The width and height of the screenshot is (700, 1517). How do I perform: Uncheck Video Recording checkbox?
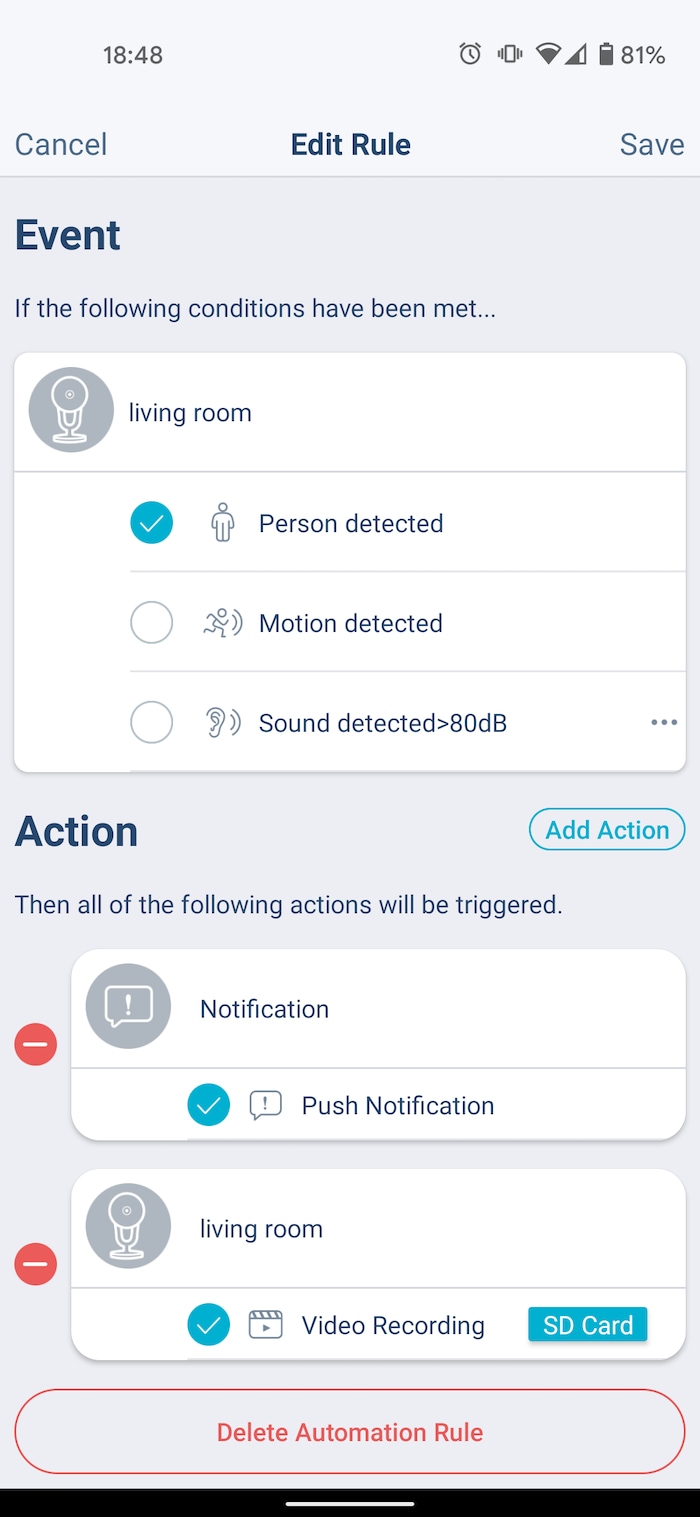(x=209, y=1325)
